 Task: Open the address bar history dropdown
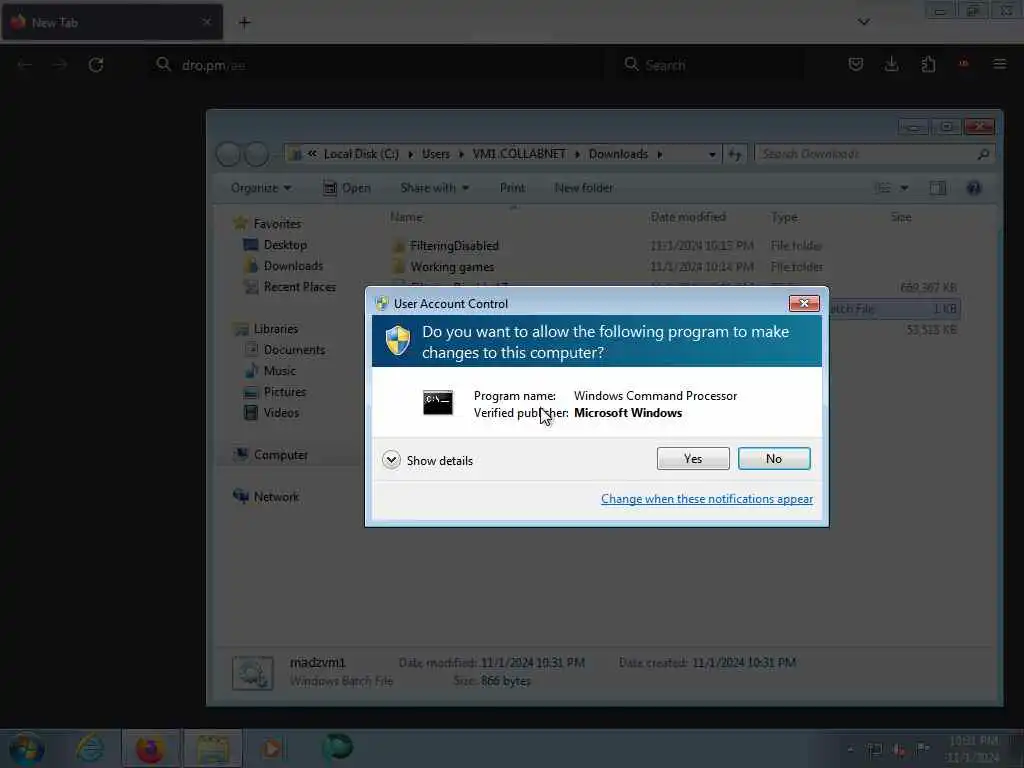pyautogui.click(x=712, y=155)
